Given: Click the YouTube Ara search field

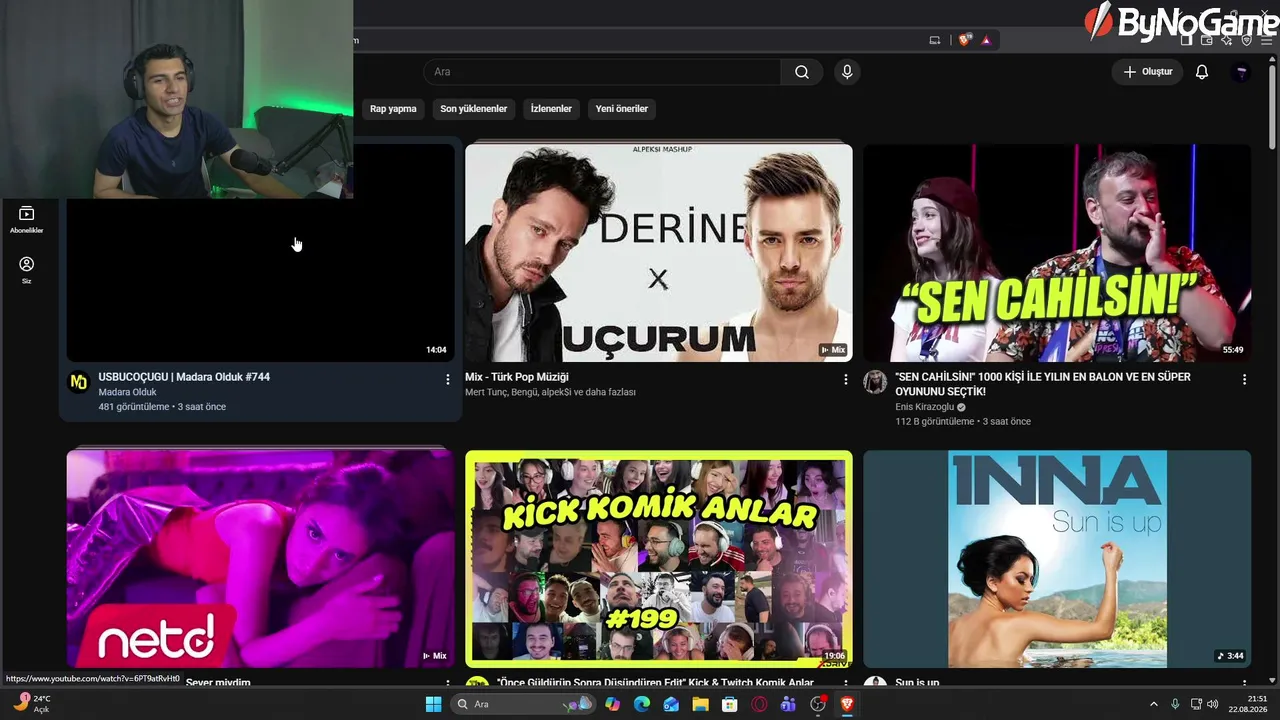Looking at the screenshot, I should [x=603, y=72].
